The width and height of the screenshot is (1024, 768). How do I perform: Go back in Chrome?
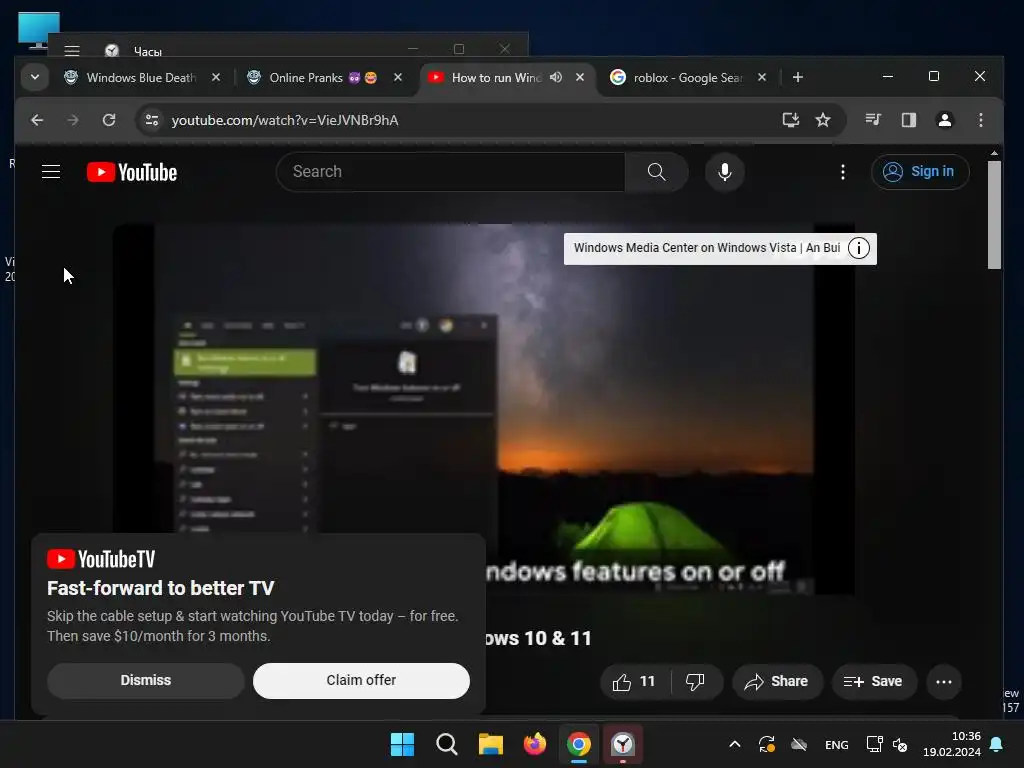point(37,120)
